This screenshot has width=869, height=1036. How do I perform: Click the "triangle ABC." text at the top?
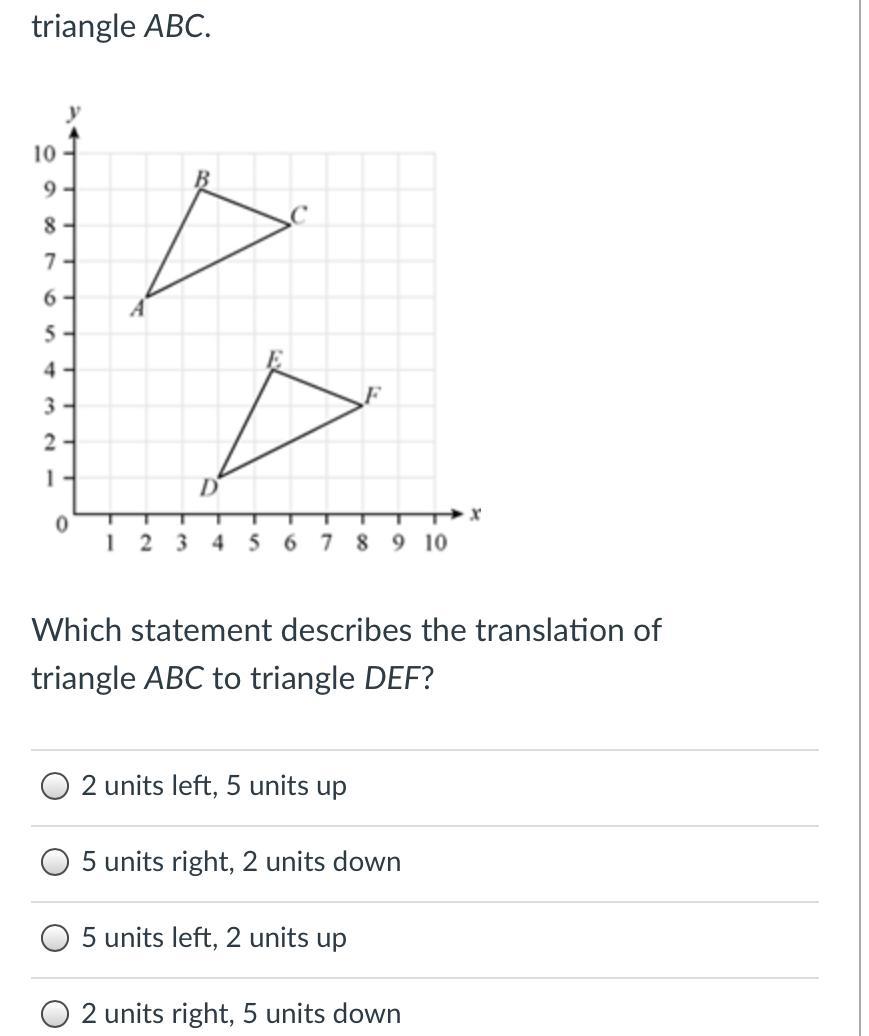click(121, 27)
